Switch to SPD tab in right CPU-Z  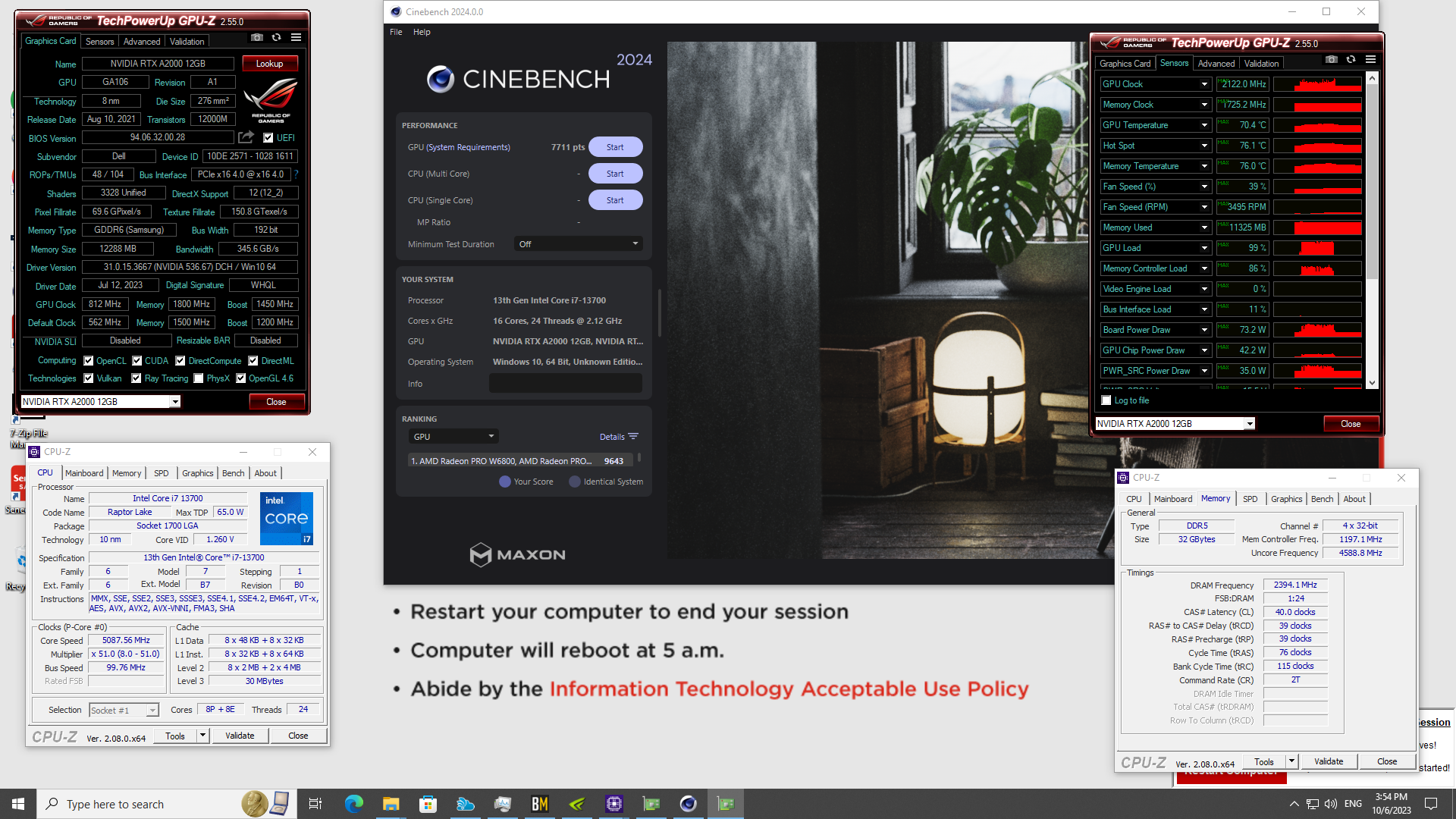point(1250,499)
